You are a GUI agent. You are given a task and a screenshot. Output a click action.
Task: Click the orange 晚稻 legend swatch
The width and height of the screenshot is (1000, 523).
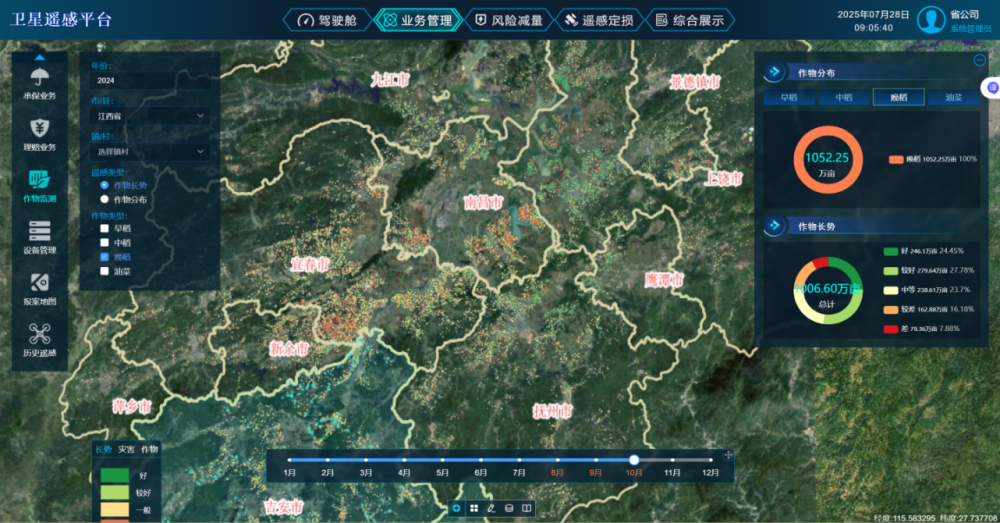coord(896,159)
